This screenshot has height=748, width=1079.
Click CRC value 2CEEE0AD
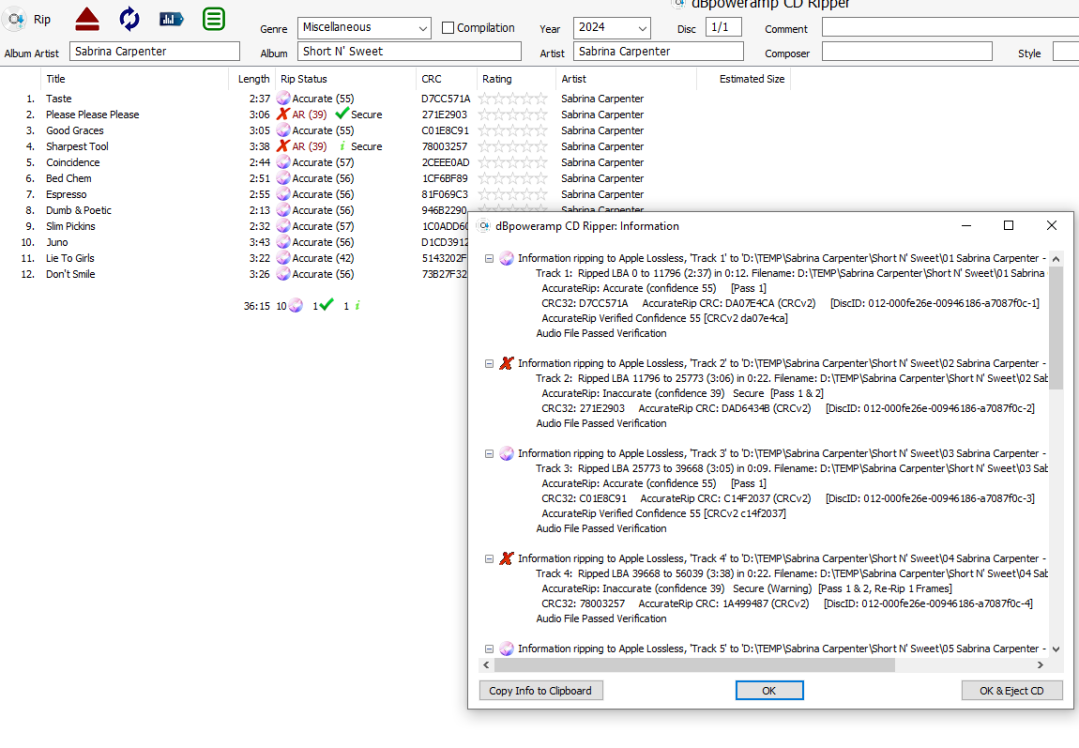pos(446,162)
